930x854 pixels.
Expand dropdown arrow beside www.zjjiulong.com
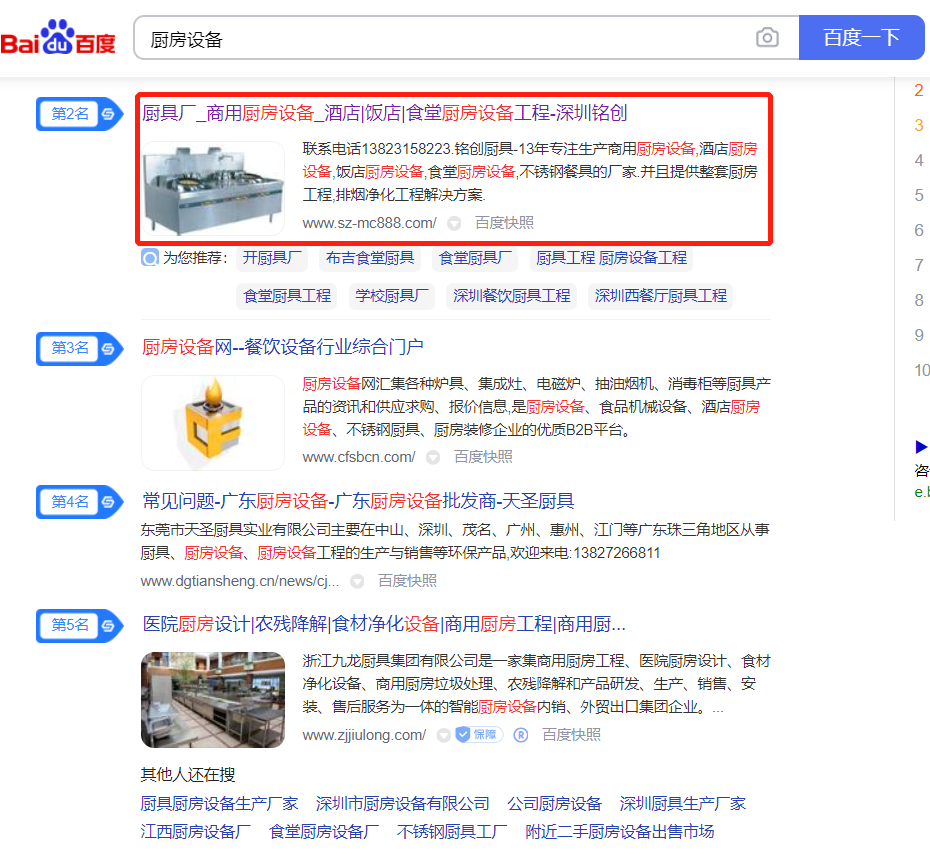click(x=444, y=736)
